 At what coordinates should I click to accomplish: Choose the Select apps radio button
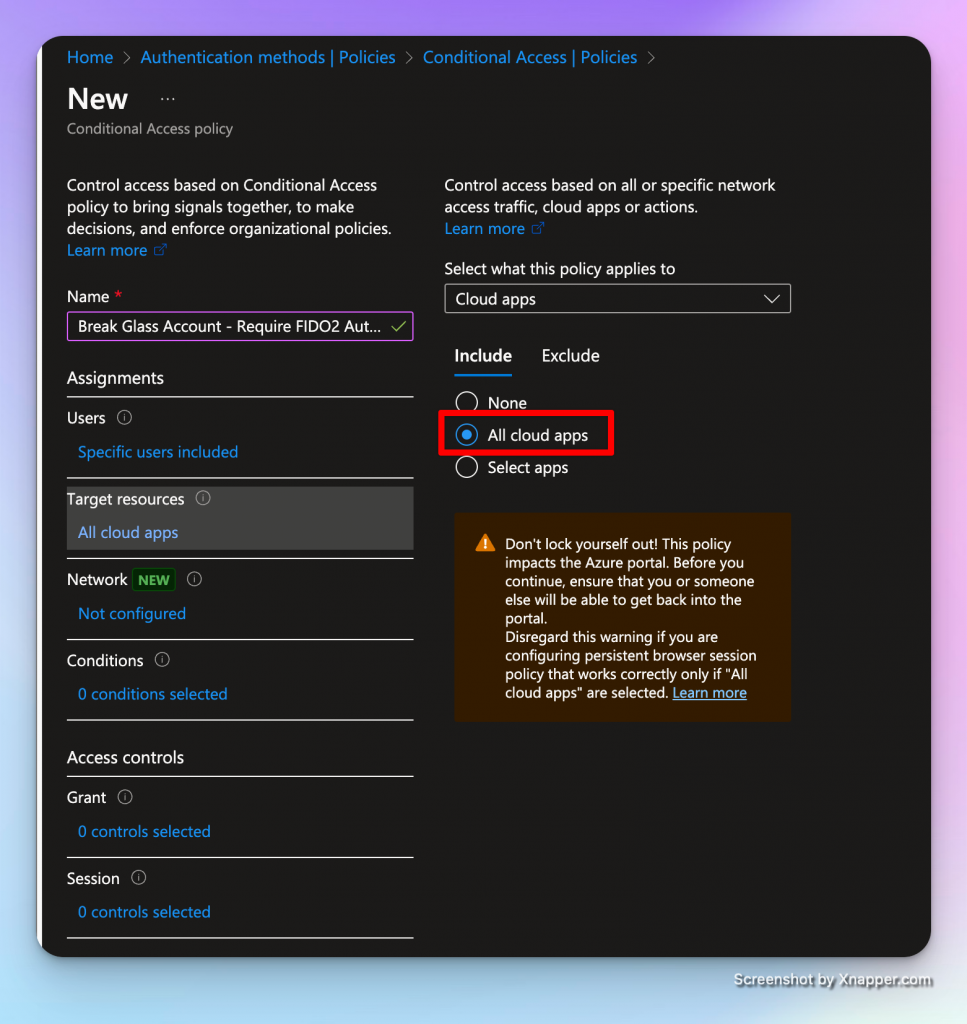click(x=466, y=467)
